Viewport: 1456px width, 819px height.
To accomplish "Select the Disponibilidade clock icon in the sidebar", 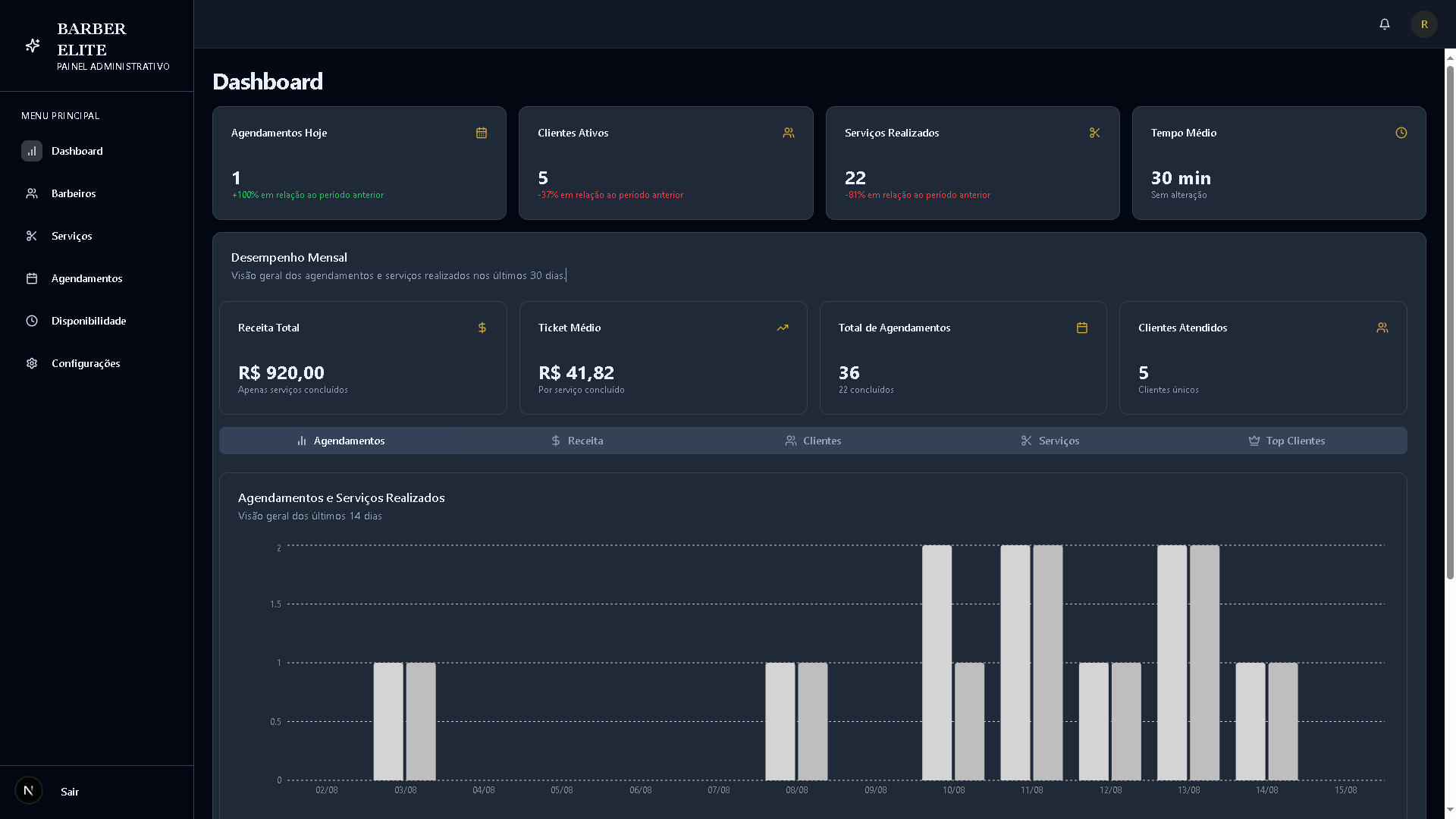I will click(x=32, y=321).
